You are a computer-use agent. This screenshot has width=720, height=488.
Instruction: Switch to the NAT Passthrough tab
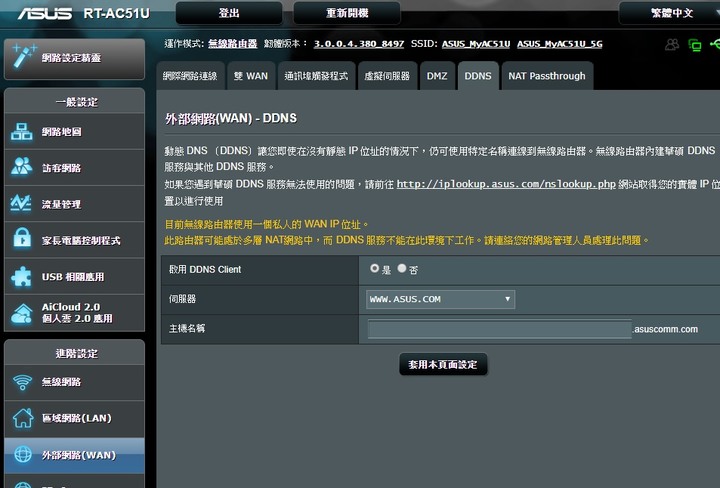click(x=547, y=76)
